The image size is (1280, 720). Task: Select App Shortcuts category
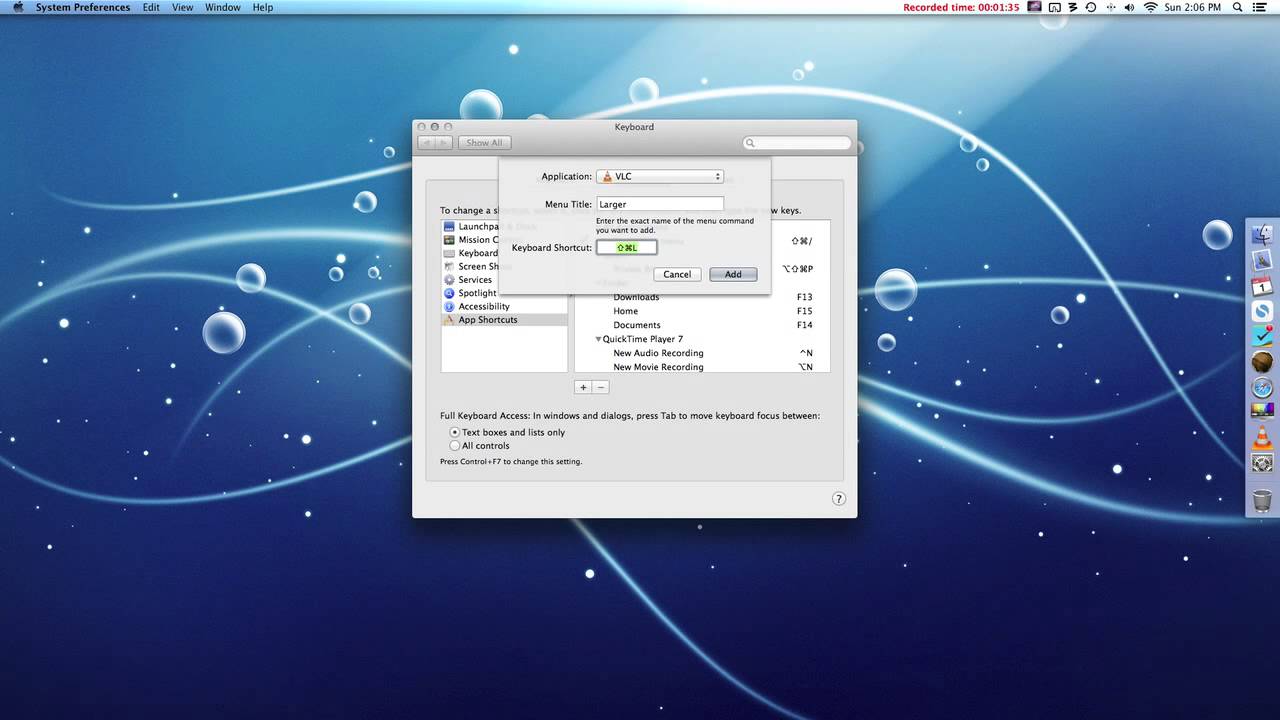[x=504, y=320]
